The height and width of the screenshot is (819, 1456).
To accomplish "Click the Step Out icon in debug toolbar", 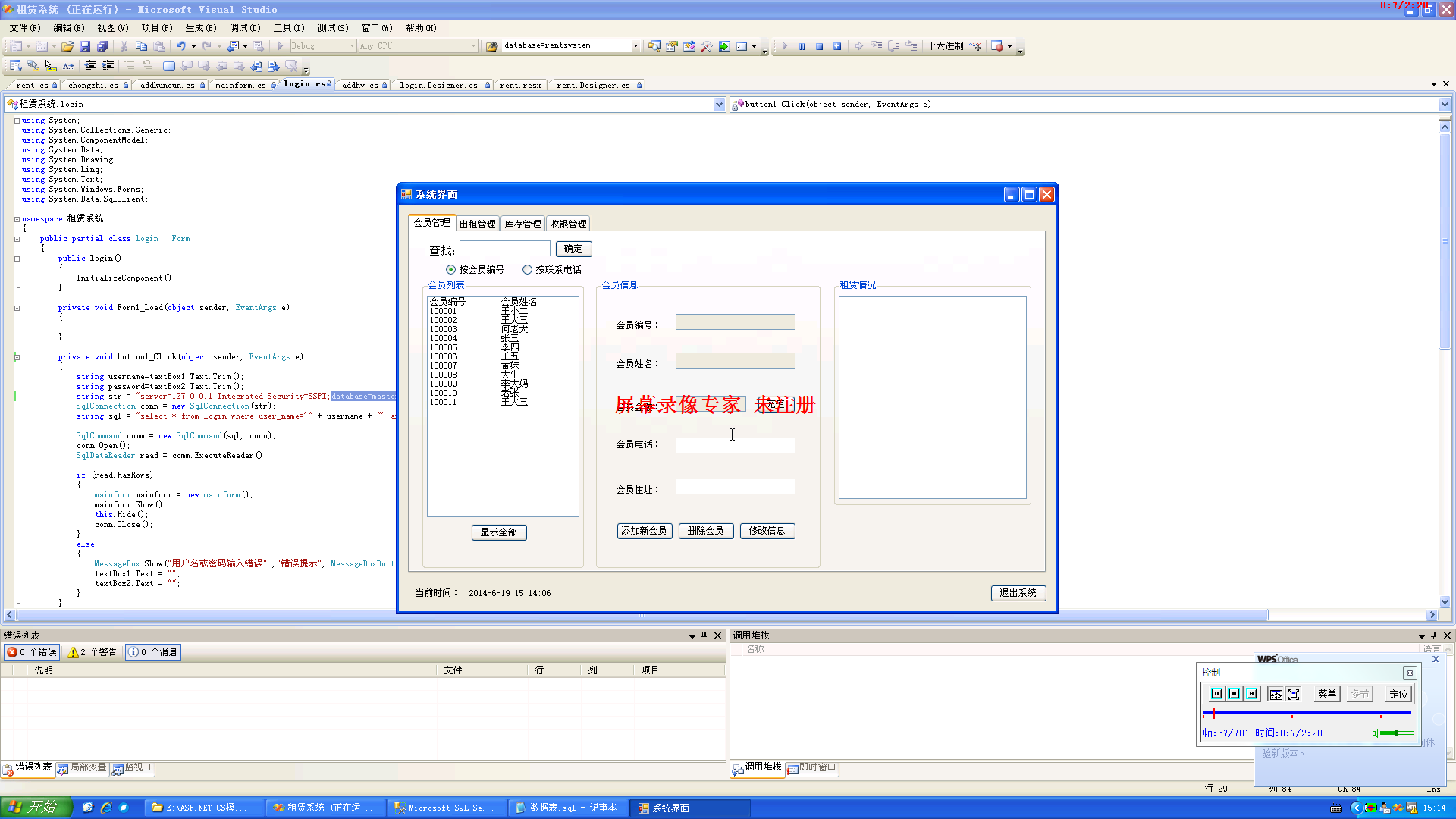I will (x=912, y=46).
